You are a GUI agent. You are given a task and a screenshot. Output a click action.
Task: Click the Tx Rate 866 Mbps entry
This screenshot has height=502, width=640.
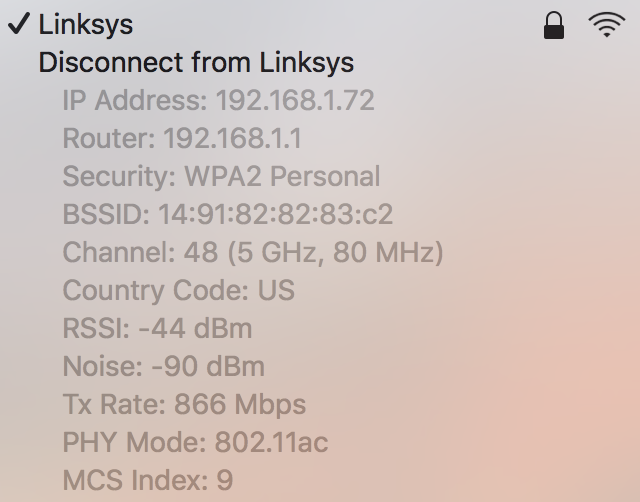coord(184,404)
